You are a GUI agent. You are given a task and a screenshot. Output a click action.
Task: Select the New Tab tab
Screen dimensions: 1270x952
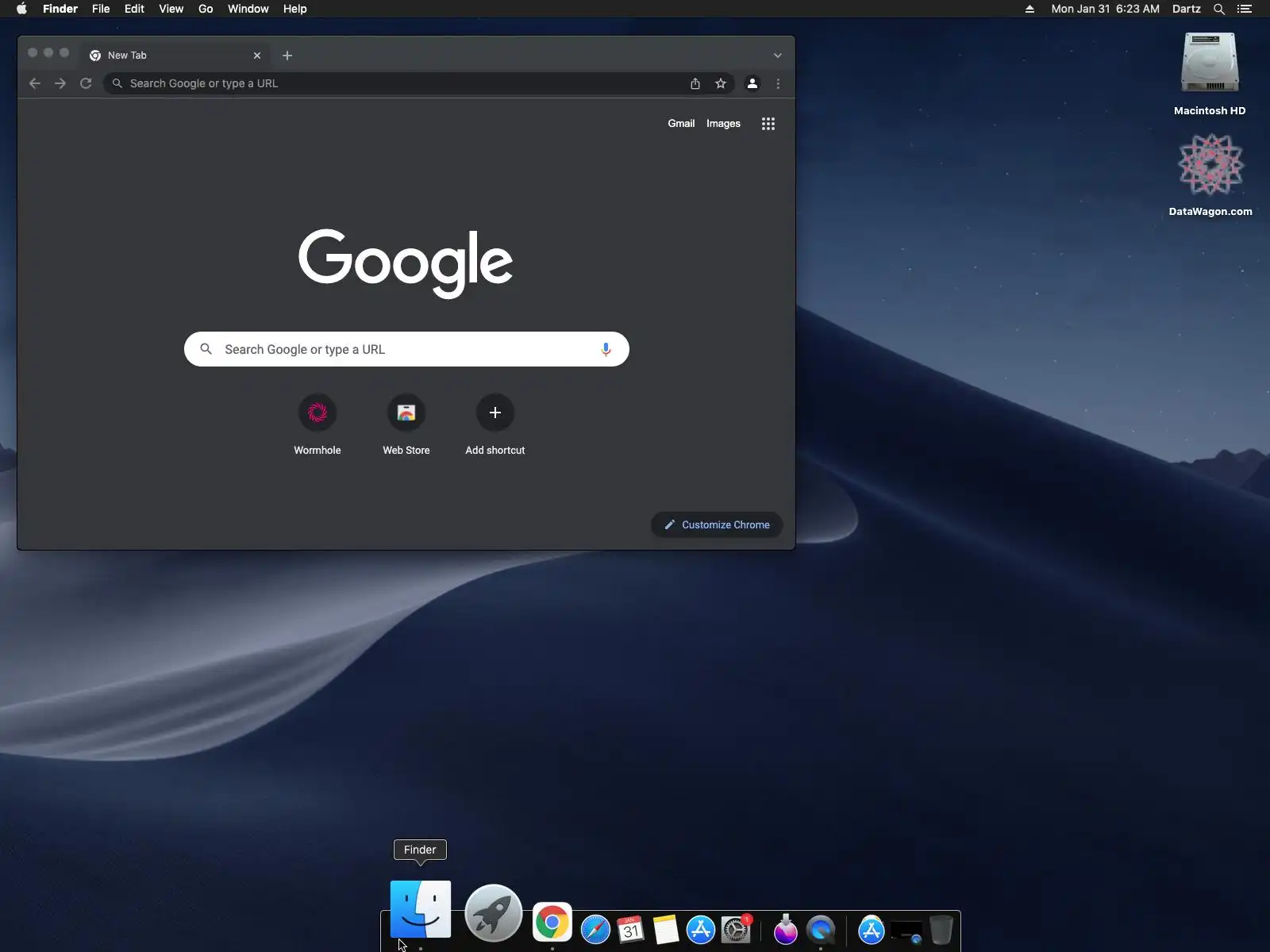point(175,56)
